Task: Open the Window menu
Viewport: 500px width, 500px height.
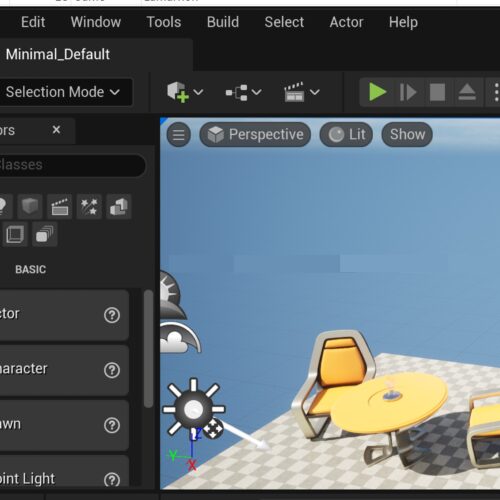Action: (96, 22)
